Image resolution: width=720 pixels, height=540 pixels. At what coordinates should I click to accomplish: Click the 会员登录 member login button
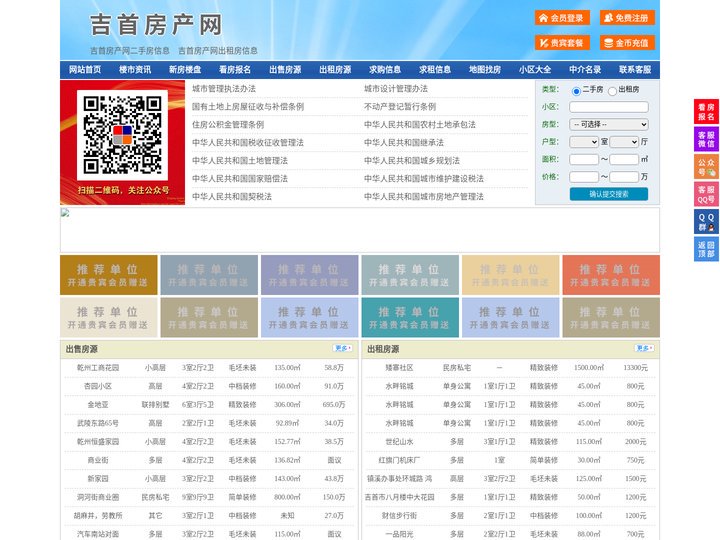(562, 18)
